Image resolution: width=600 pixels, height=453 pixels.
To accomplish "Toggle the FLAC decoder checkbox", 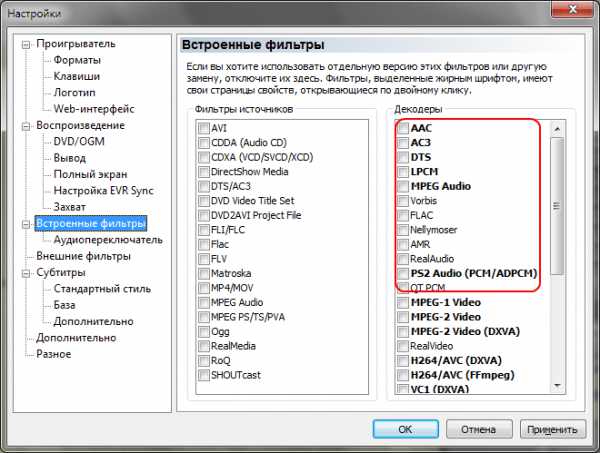I will (x=403, y=215).
